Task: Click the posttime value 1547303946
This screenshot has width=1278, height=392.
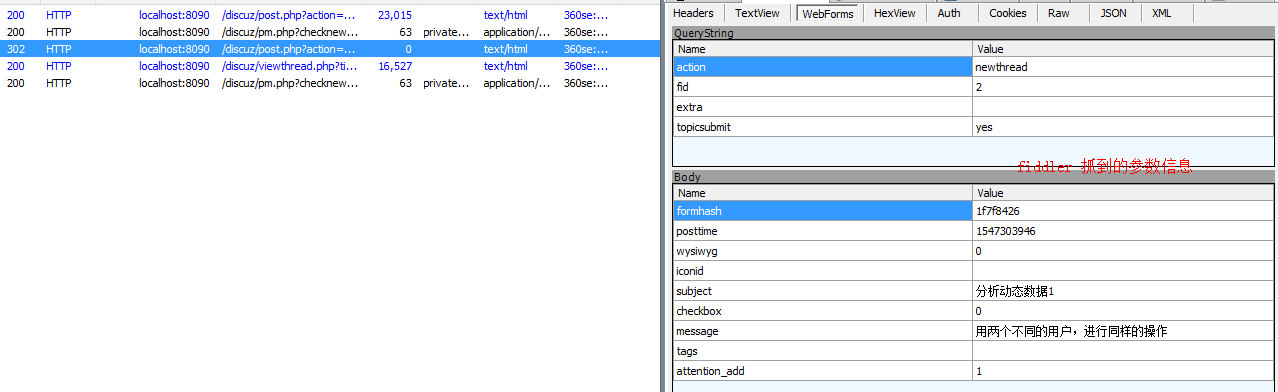Action: pos(1124,231)
